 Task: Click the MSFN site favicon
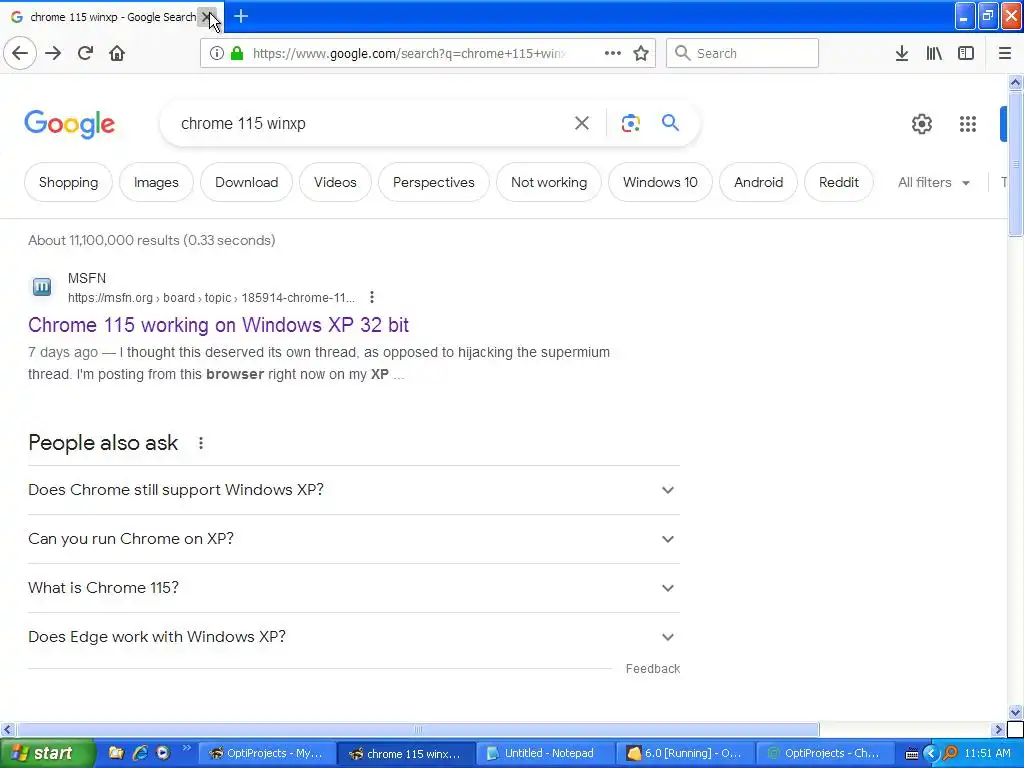42,286
